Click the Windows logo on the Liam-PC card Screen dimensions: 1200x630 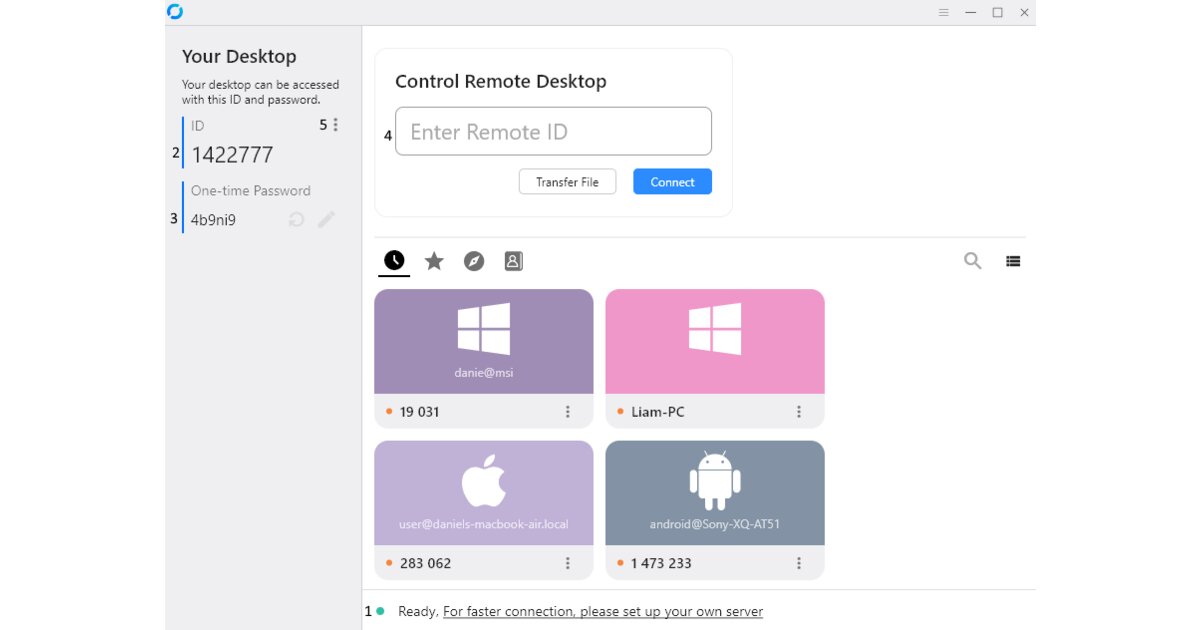pos(715,329)
